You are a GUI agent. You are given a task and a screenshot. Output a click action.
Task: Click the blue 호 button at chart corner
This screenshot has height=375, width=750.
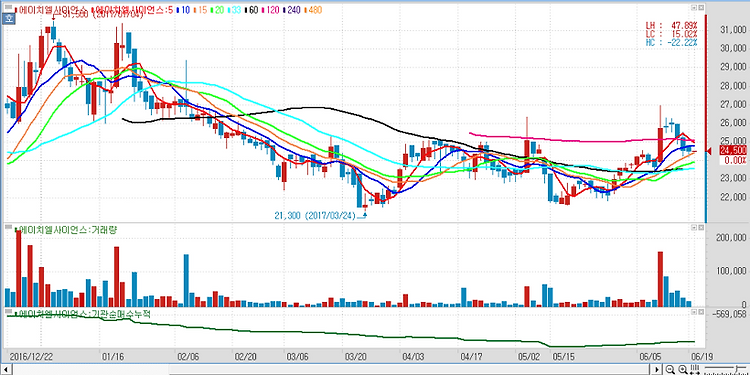click(x=8, y=19)
